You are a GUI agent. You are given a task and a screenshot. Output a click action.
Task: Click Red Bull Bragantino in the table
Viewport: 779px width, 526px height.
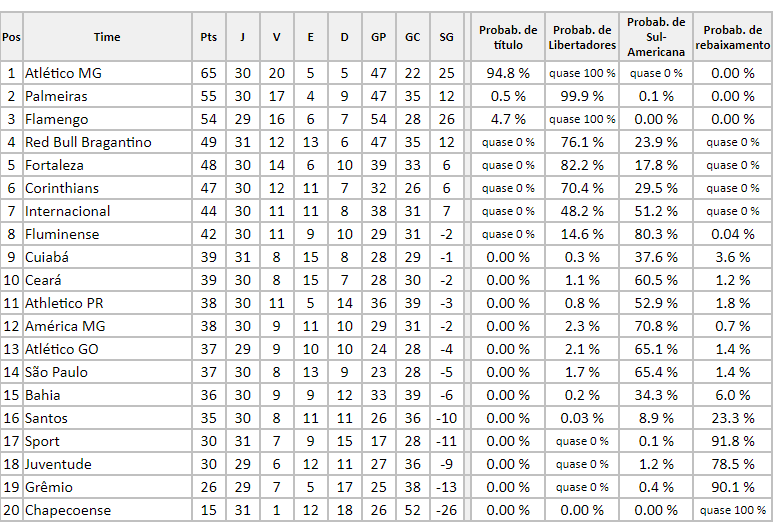point(88,142)
